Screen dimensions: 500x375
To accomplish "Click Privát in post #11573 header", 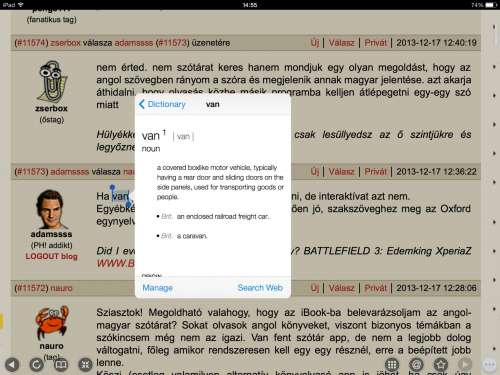I will [375, 172].
